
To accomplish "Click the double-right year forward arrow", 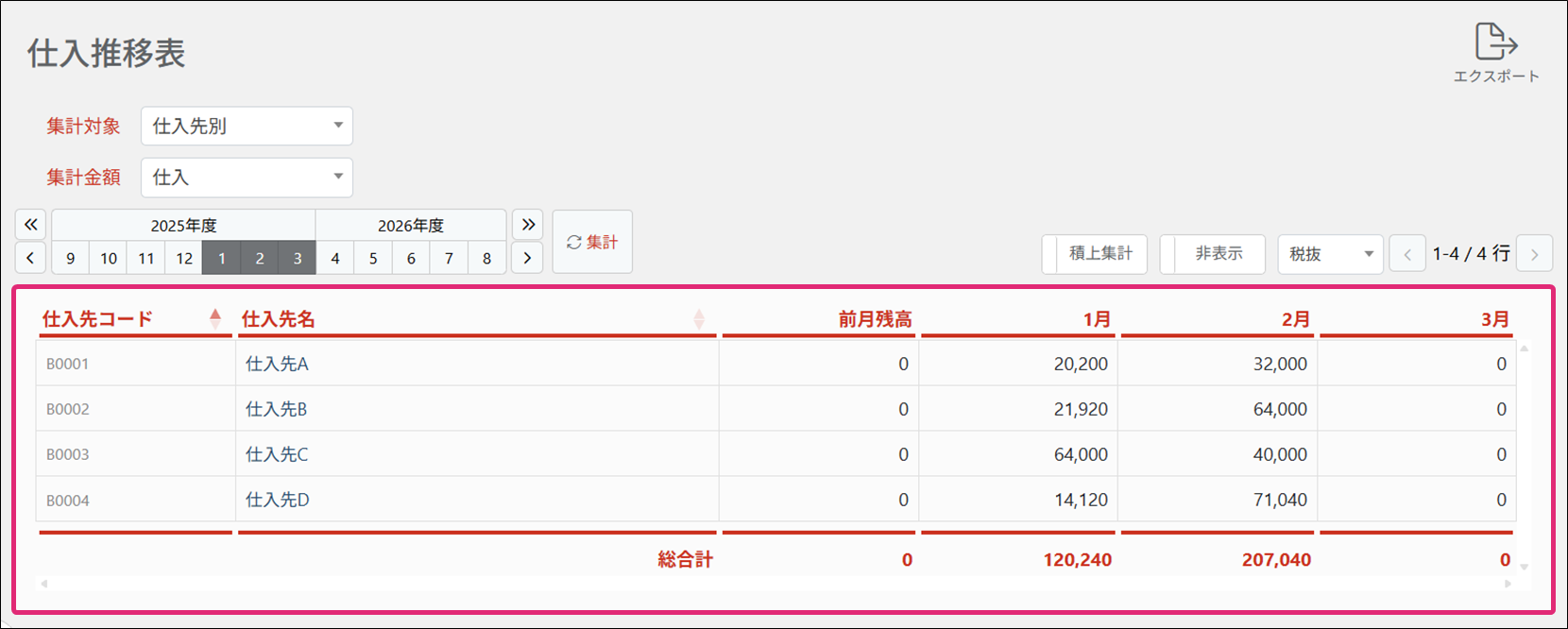I will (528, 225).
